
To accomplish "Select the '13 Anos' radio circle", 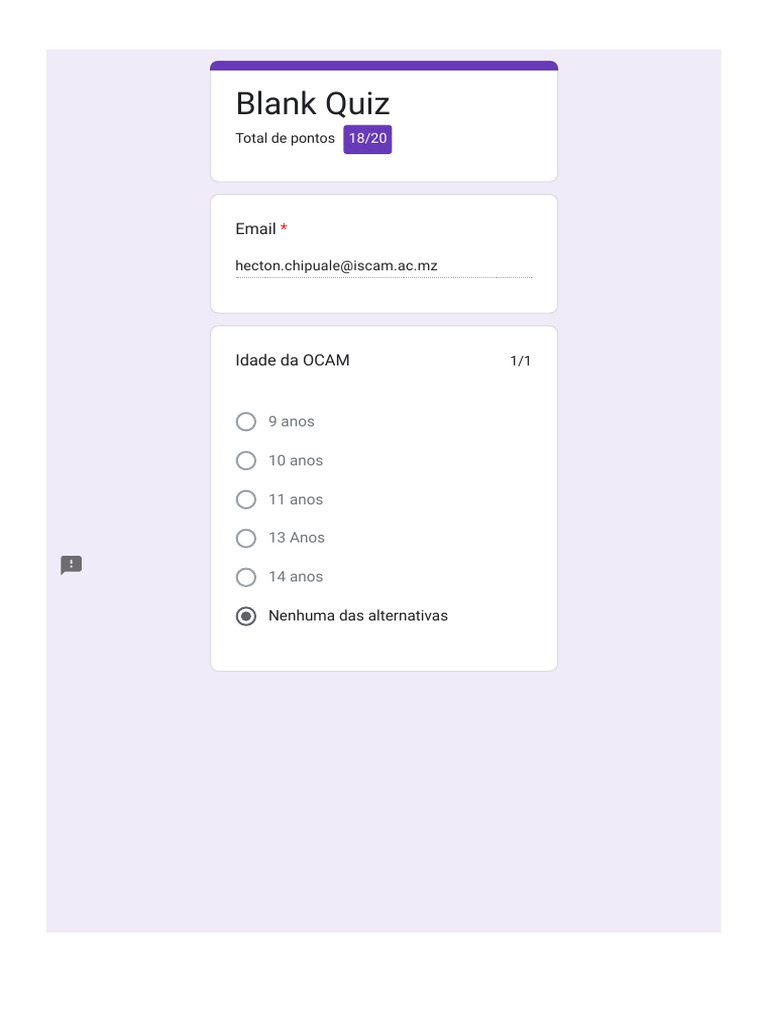I will pos(246,538).
